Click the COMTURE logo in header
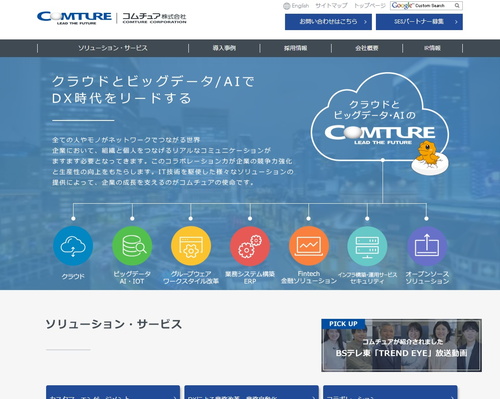Screen dimensions: 500x399 click(x=74, y=18)
